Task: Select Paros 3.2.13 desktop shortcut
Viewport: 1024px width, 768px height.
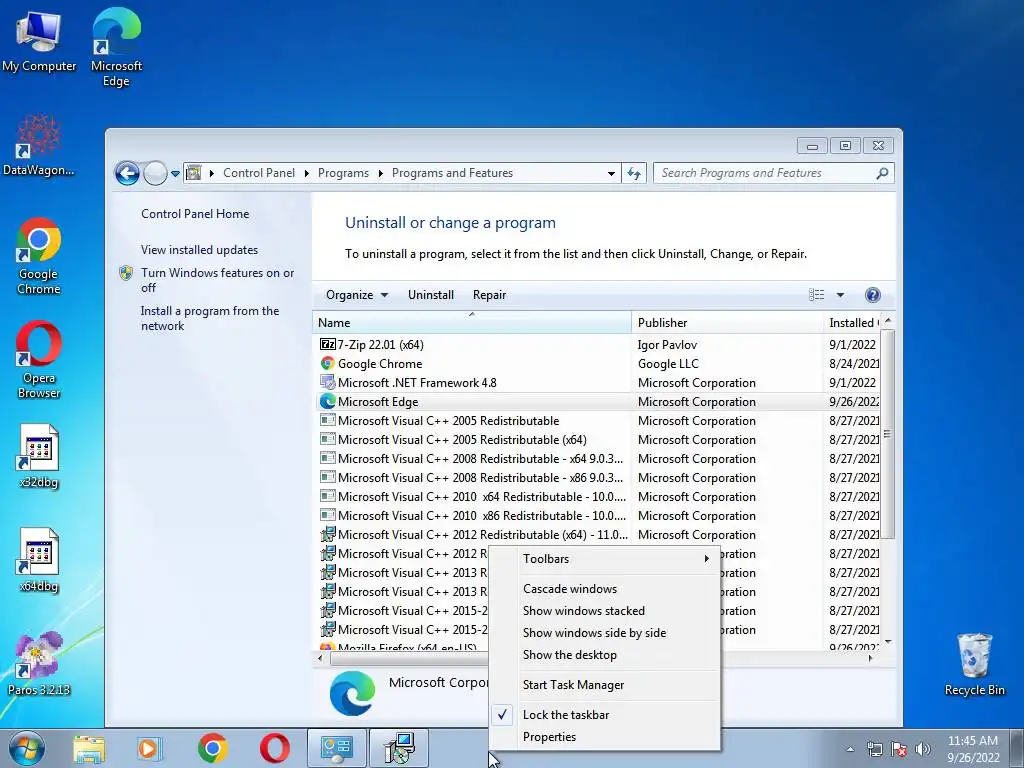Action: tap(39, 664)
